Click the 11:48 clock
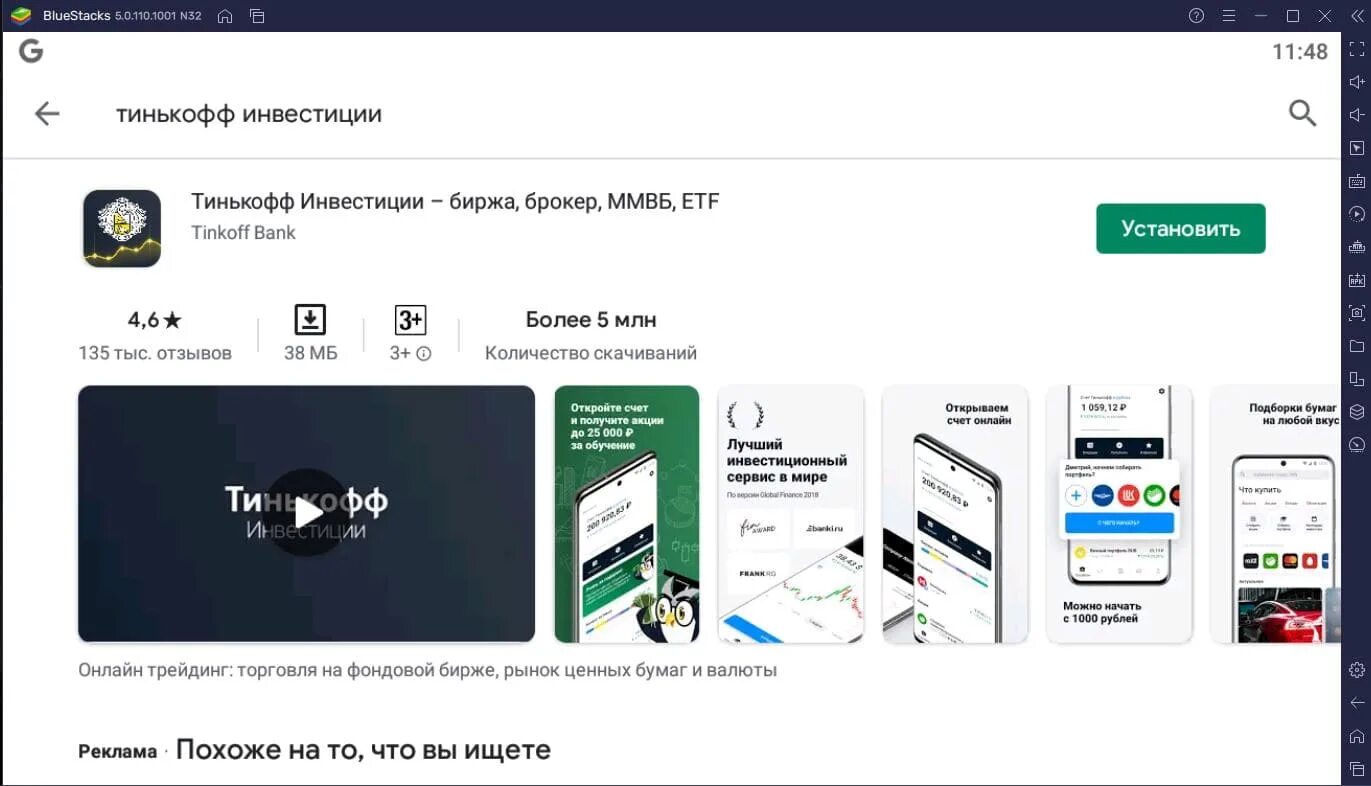Screen dimensions: 1371x786 pyautogui.click(x=1300, y=52)
